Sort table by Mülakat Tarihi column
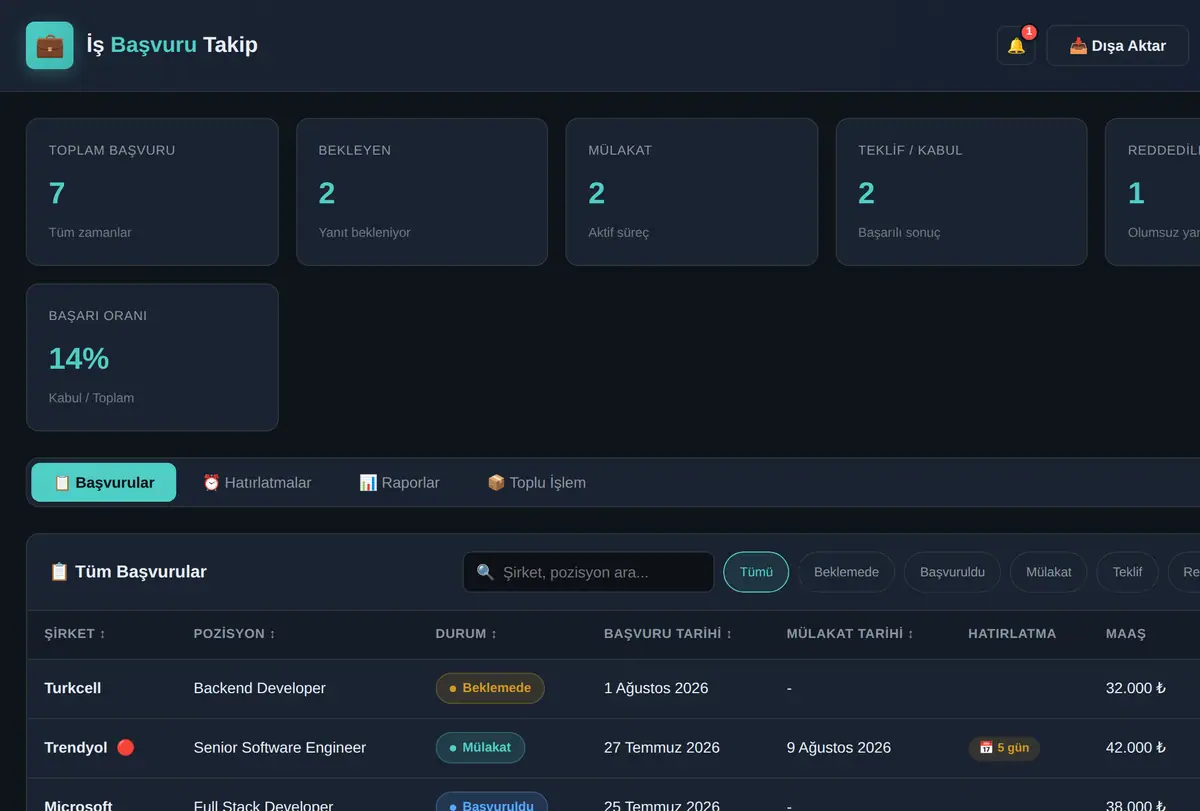This screenshot has width=1200, height=811. [850, 634]
